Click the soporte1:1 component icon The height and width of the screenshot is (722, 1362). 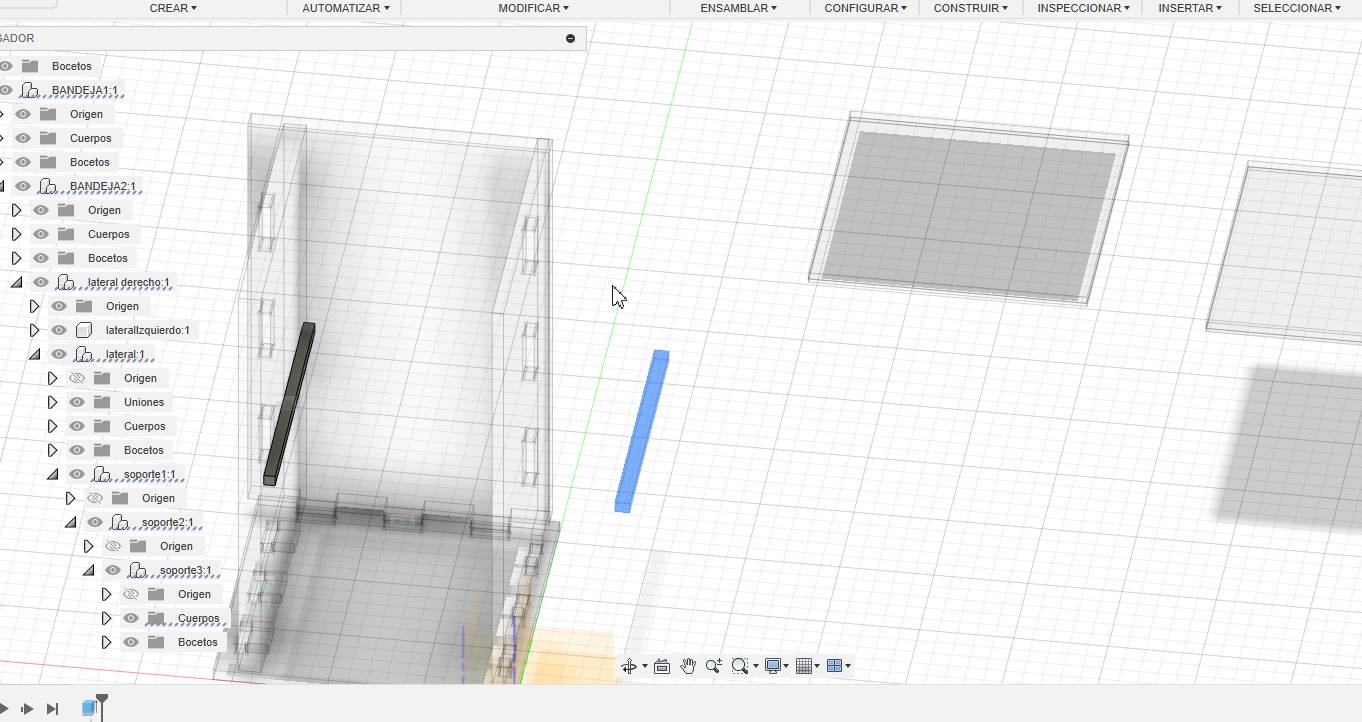tap(102, 474)
